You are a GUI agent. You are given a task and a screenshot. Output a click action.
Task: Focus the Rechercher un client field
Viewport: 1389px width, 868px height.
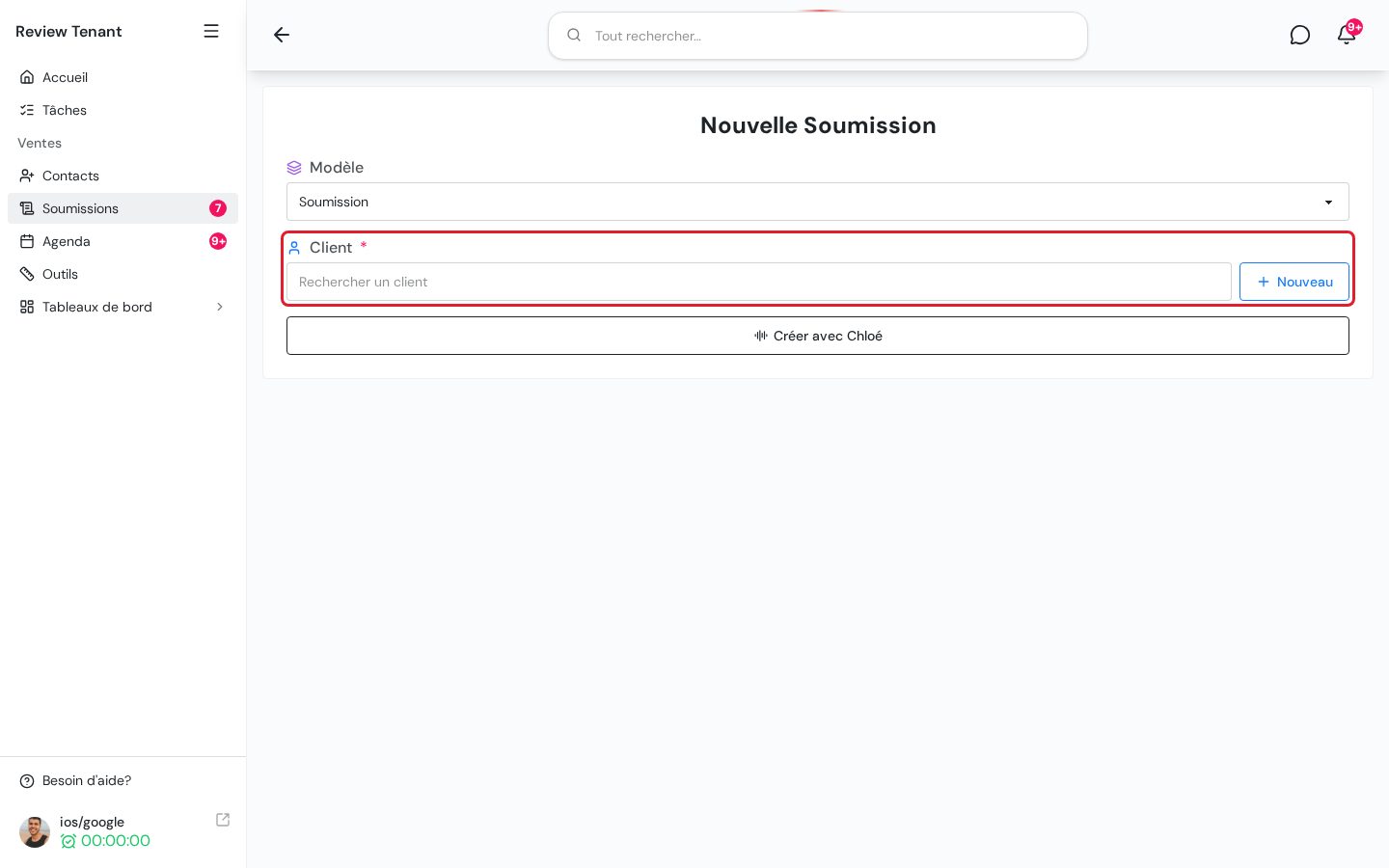(x=759, y=282)
